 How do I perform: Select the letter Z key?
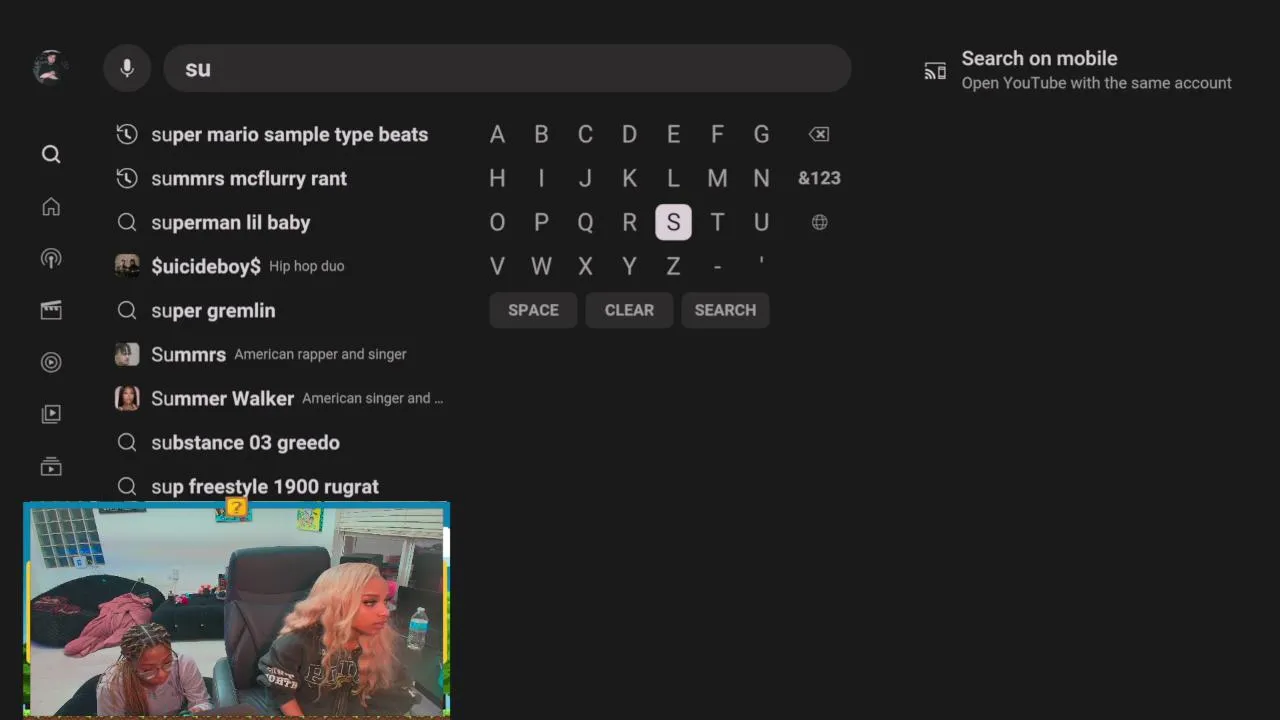click(673, 266)
